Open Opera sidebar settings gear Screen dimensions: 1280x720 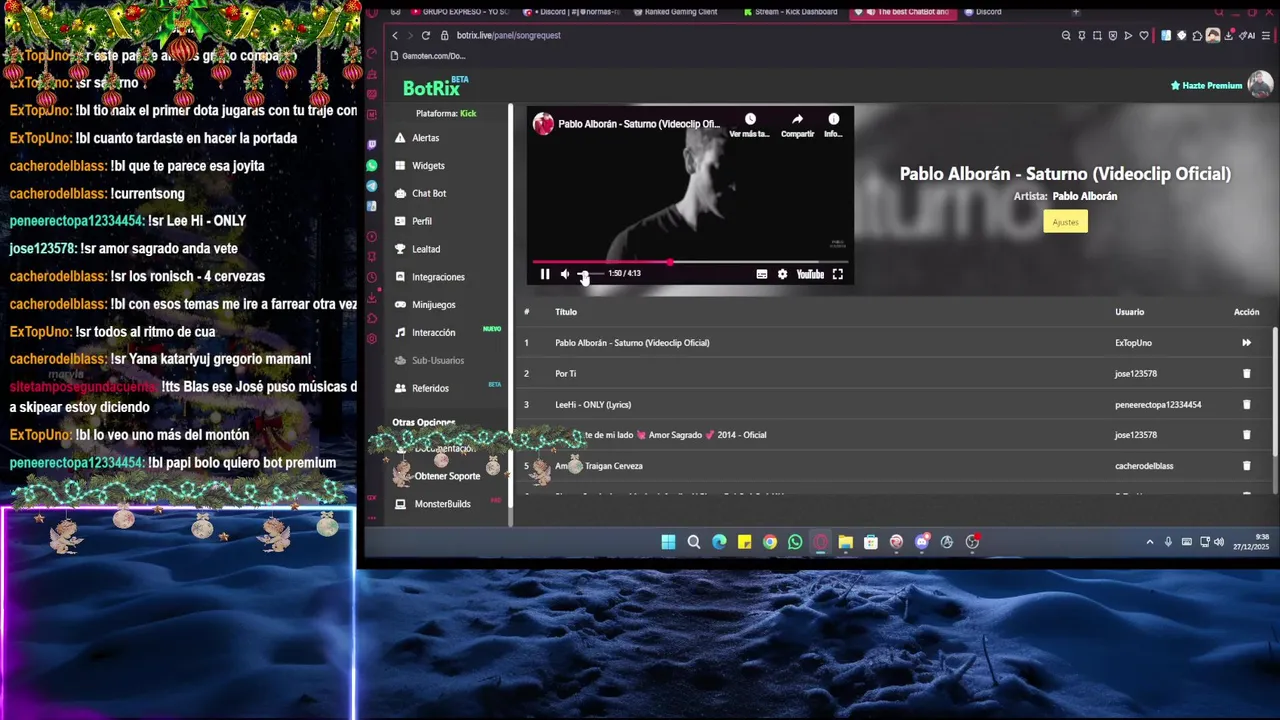click(x=372, y=339)
